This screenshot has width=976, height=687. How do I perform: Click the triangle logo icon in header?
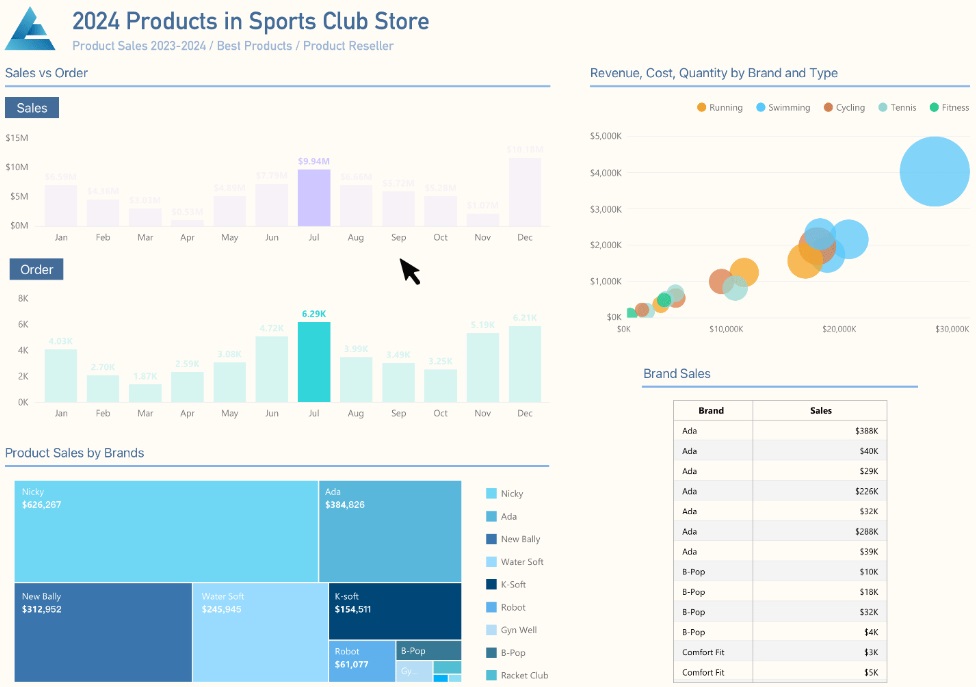click(30, 29)
